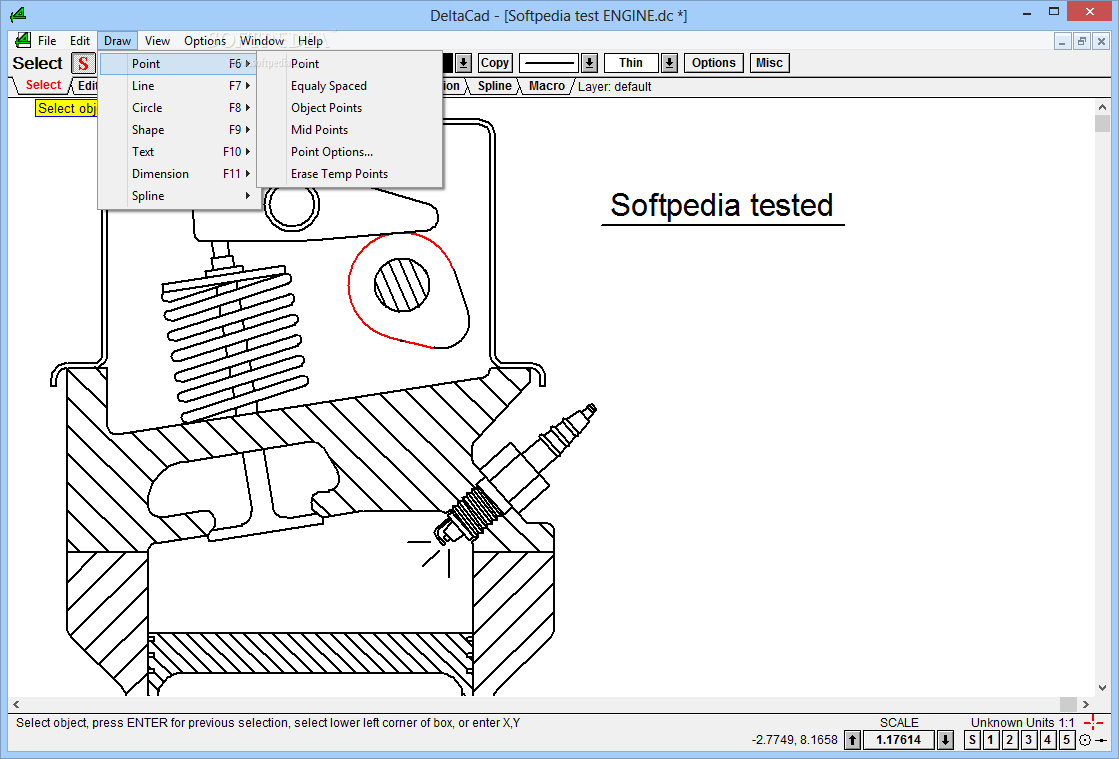This screenshot has width=1119, height=759.
Task: Choose Mid Points entry
Action: (350, 130)
